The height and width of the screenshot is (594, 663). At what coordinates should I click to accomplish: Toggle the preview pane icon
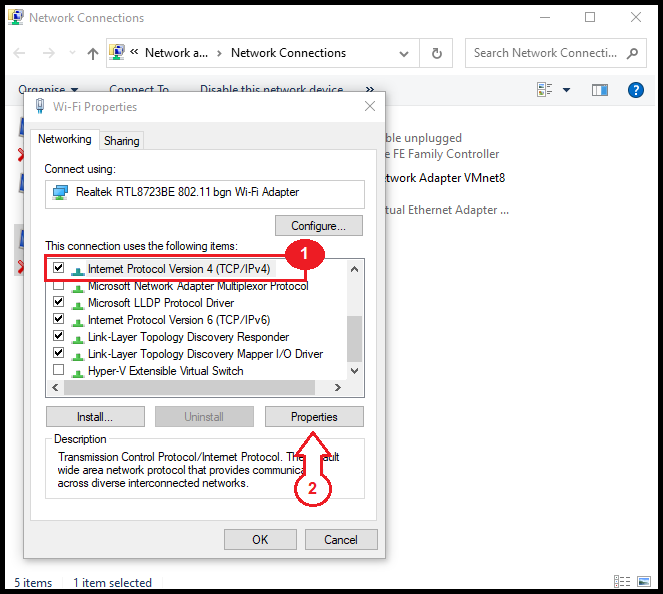(x=600, y=90)
